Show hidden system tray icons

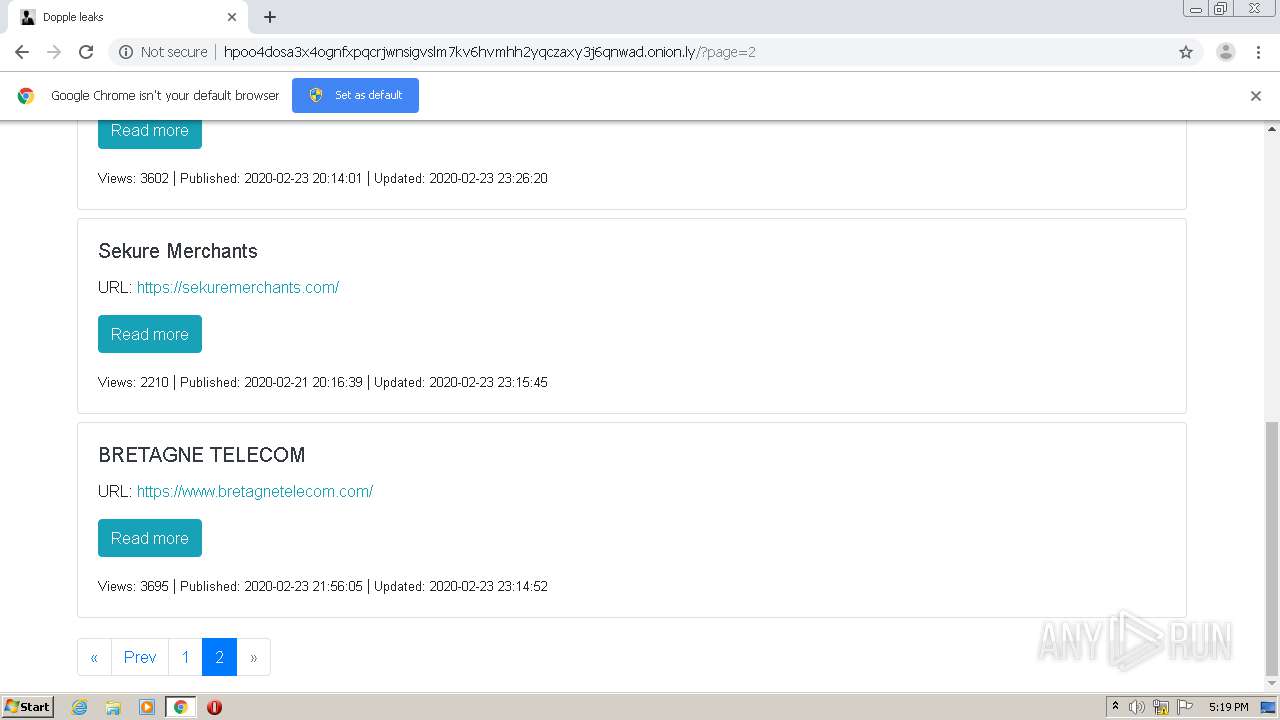tap(1115, 707)
